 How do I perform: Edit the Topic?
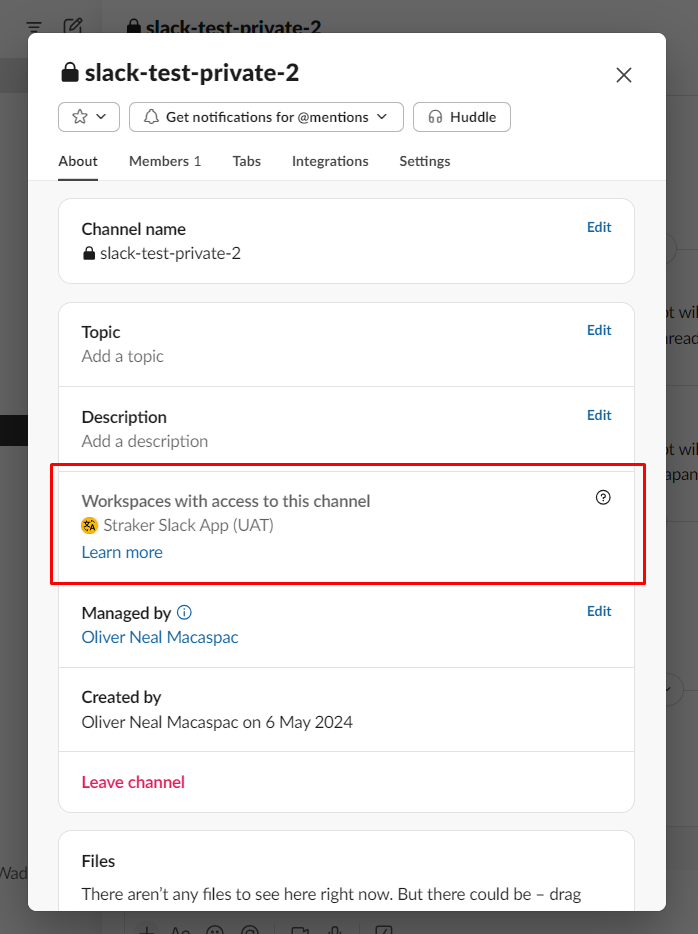point(599,330)
